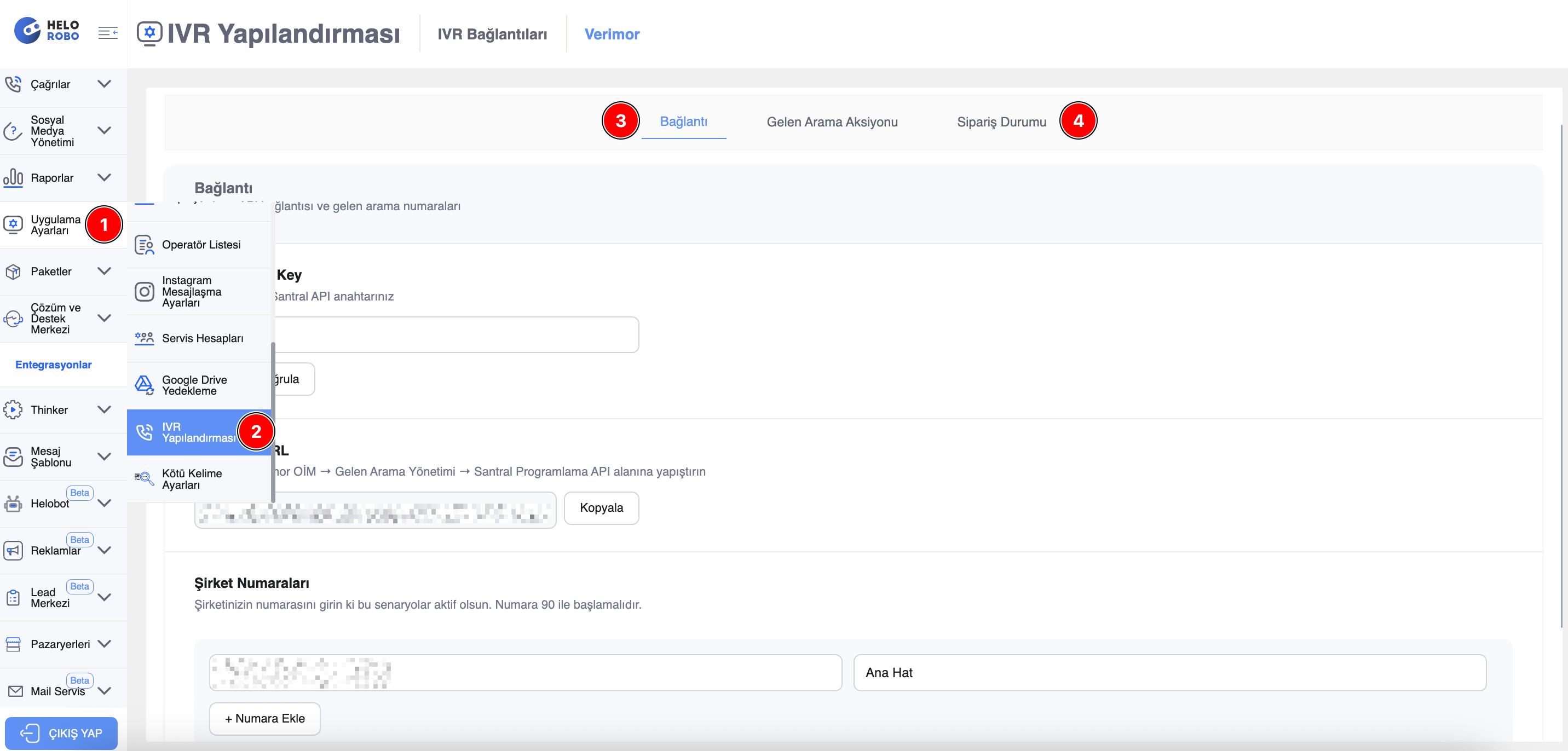Viewport: 1568px width, 751px height.
Task: Click the HeloRobo logo
Action: tap(47, 31)
